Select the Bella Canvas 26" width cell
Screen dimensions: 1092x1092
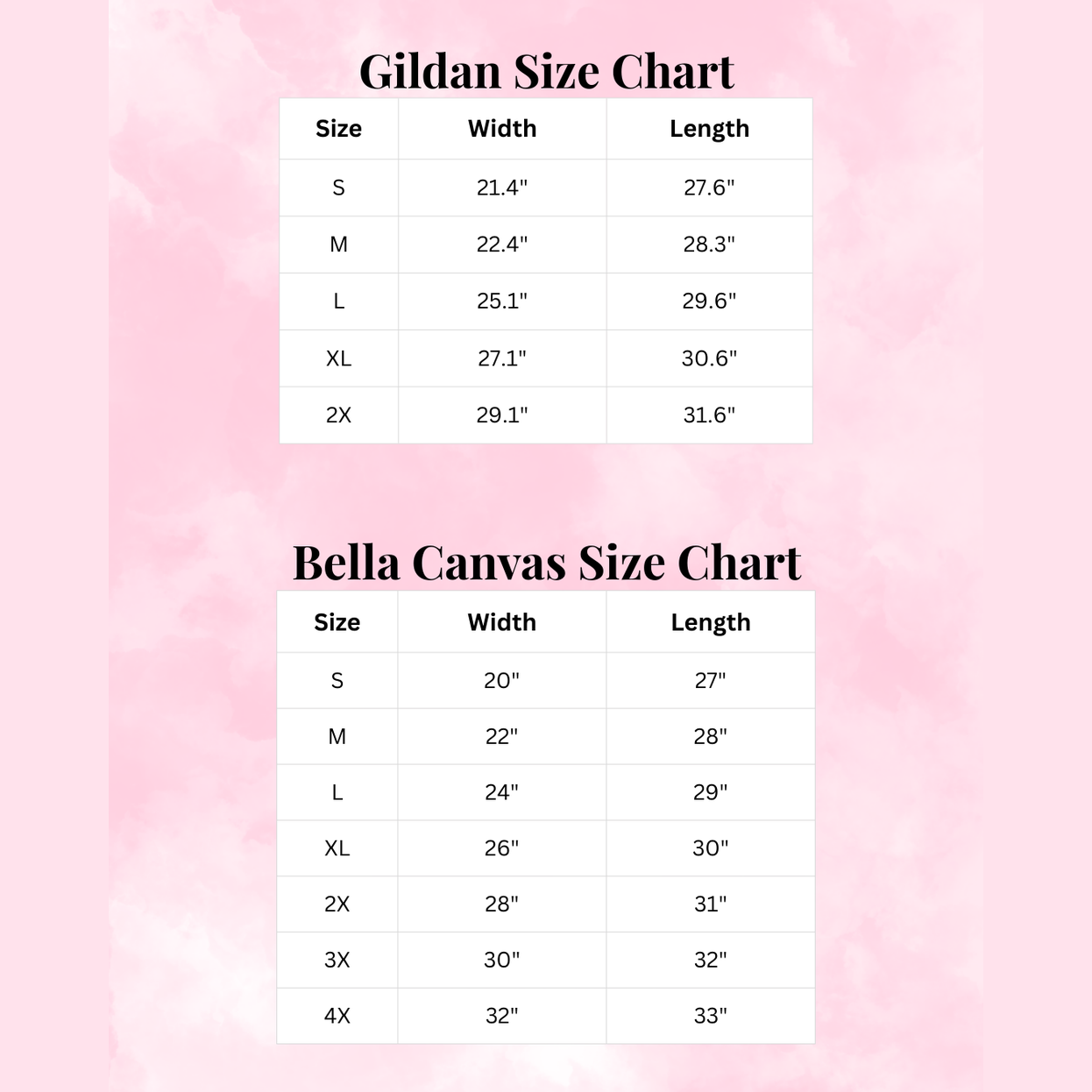pos(501,848)
